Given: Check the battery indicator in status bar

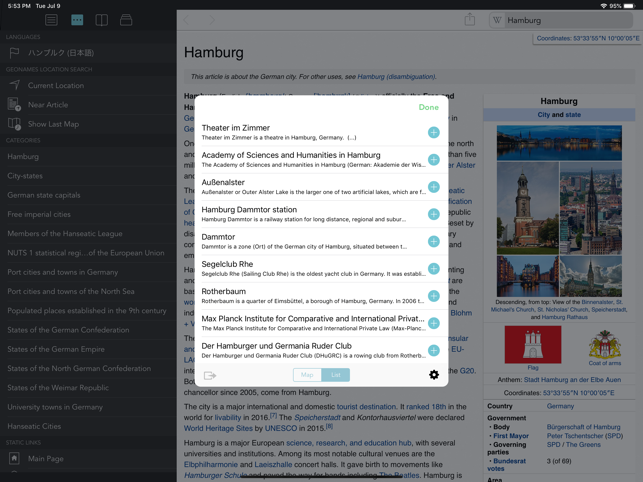Looking at the screenshot, I should 629,6.
